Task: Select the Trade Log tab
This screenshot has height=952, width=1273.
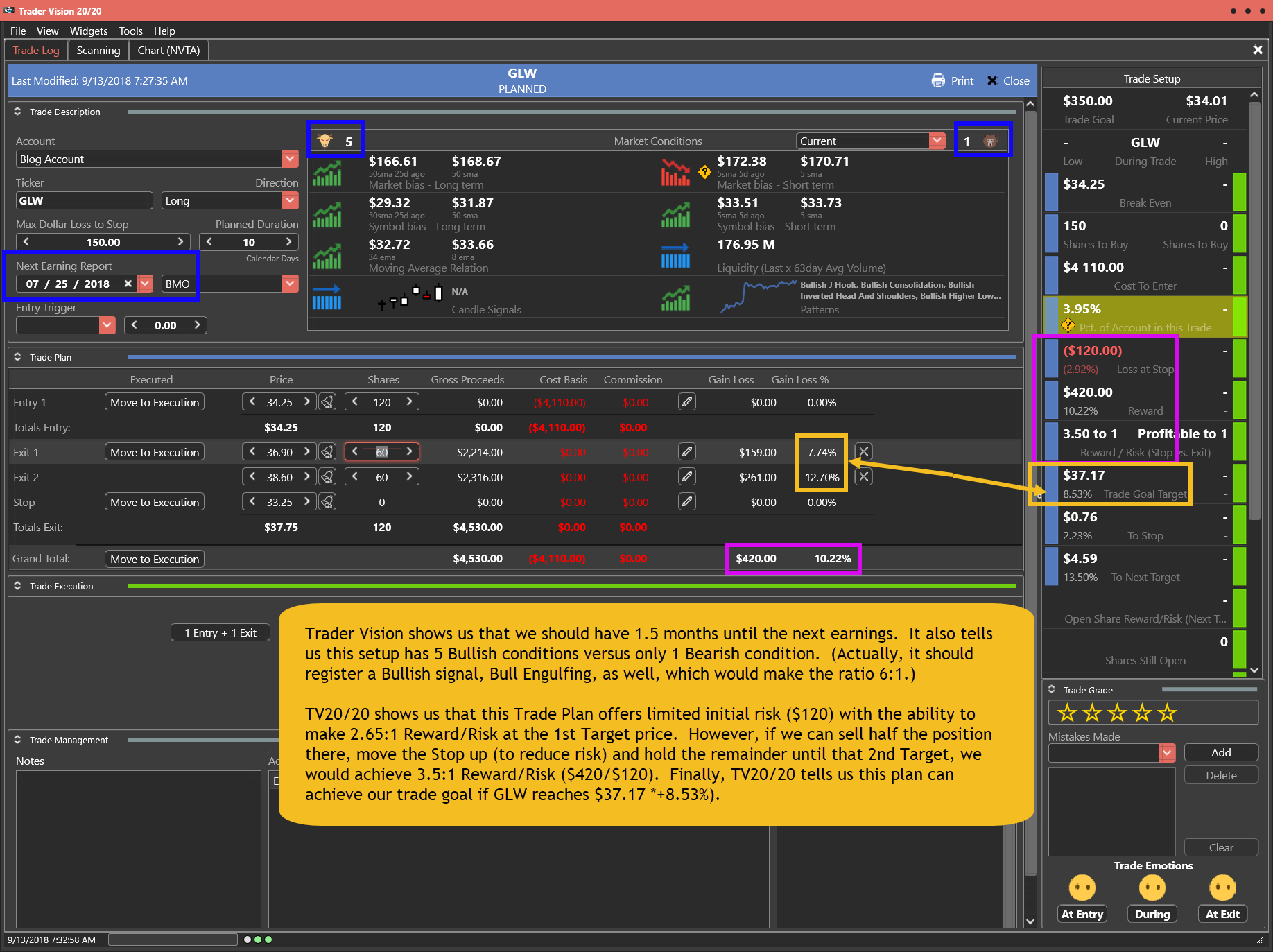Action: point(36,50)
